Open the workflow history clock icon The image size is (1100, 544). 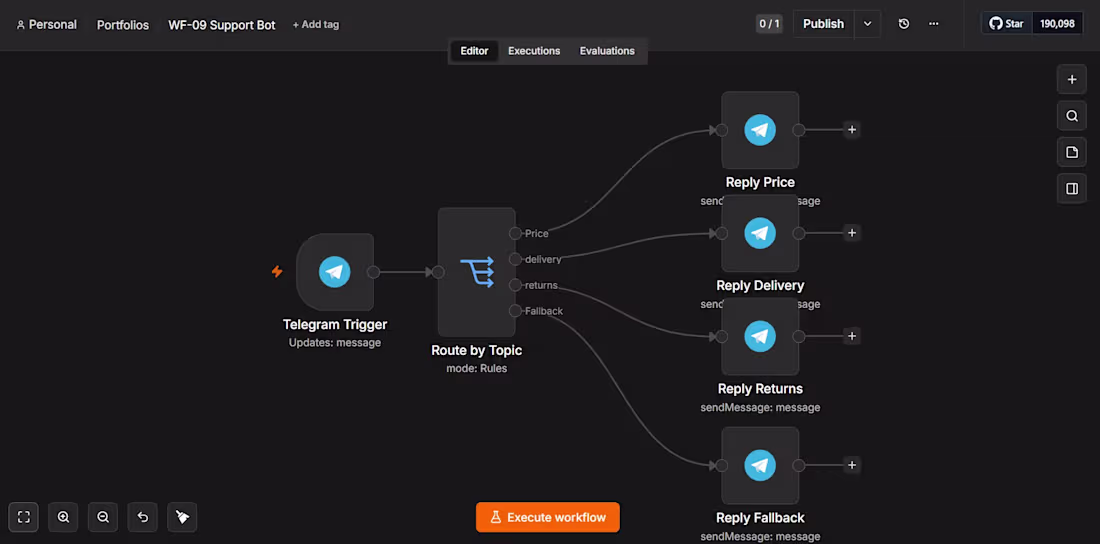click(904, 24)
